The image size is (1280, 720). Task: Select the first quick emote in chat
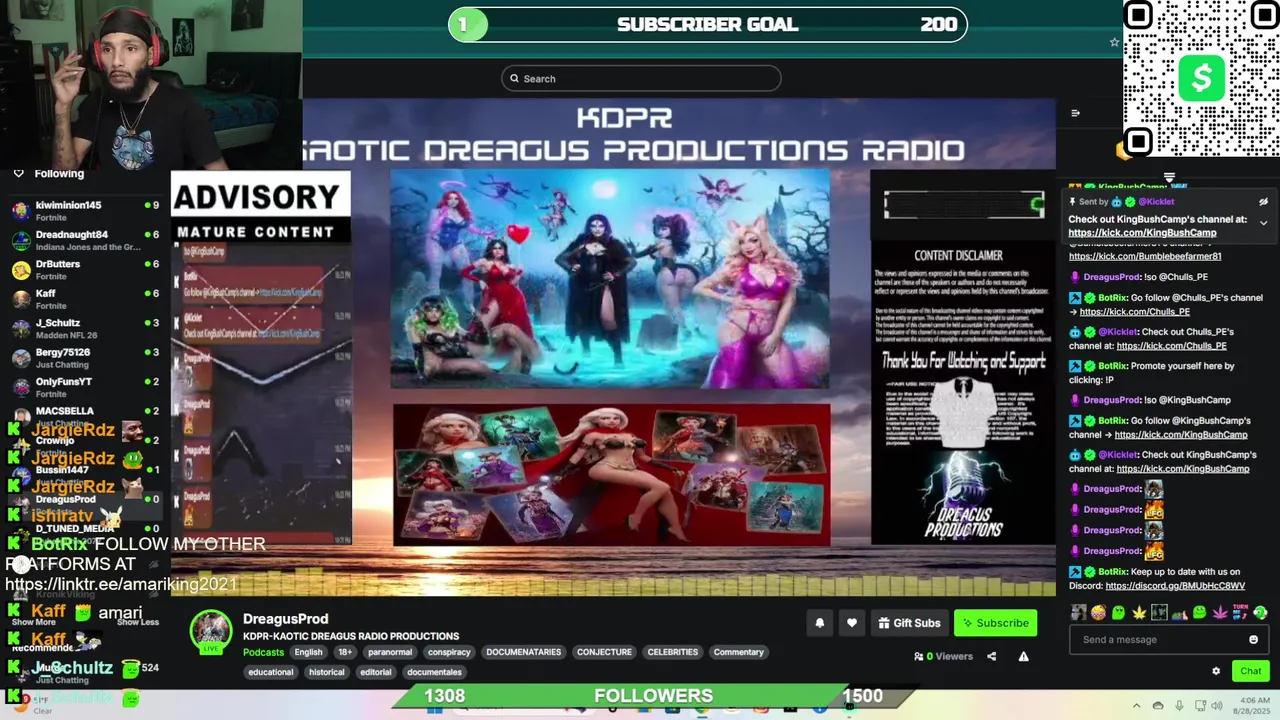tap(1078, 612)
